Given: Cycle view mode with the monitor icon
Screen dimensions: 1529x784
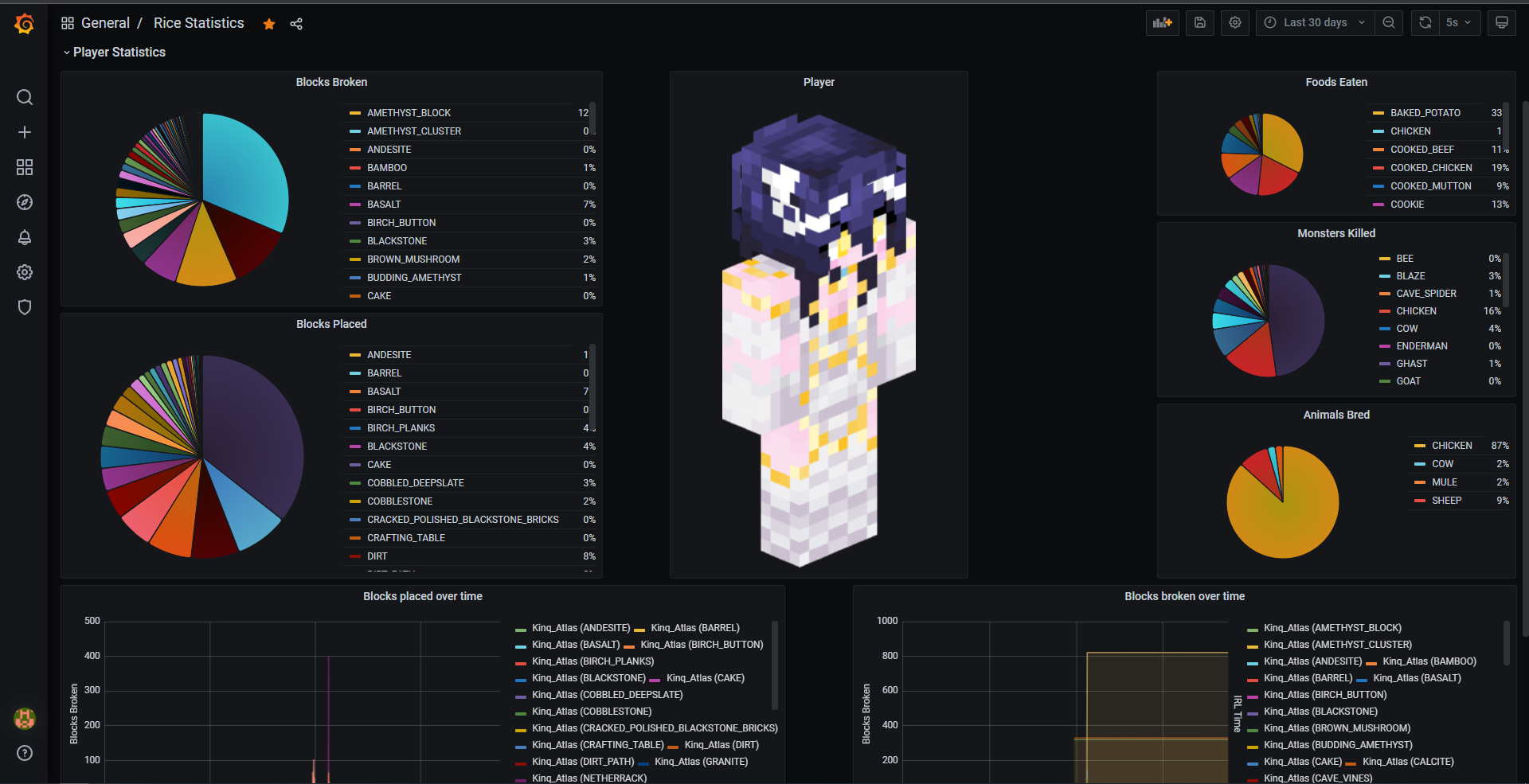Looking at the screenshot, I should 1502,23.
